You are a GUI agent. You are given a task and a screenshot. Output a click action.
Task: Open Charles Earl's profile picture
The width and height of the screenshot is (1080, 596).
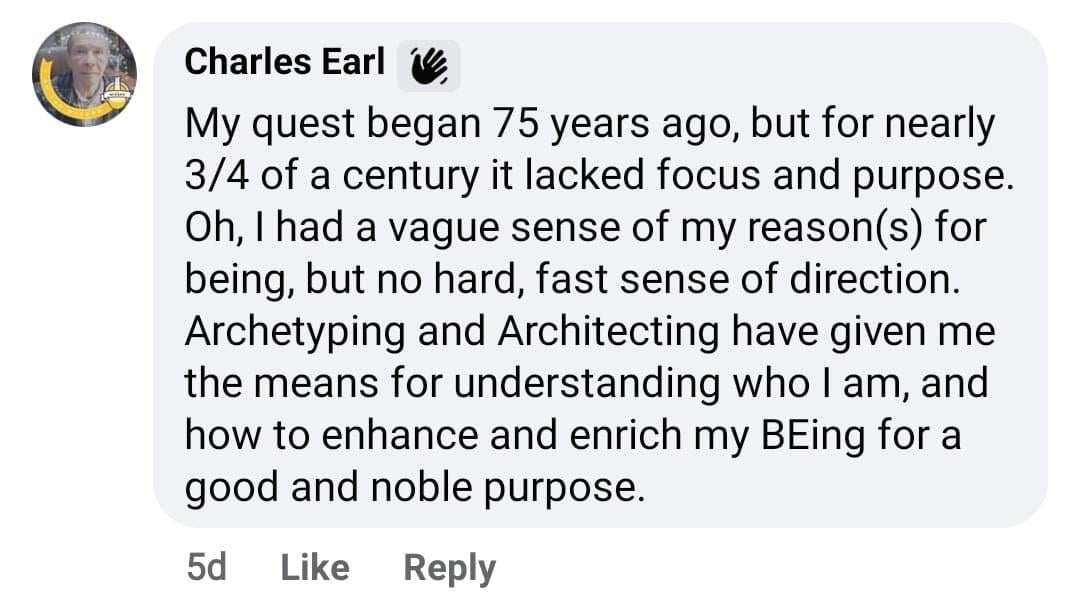click(x=84, y=74)
